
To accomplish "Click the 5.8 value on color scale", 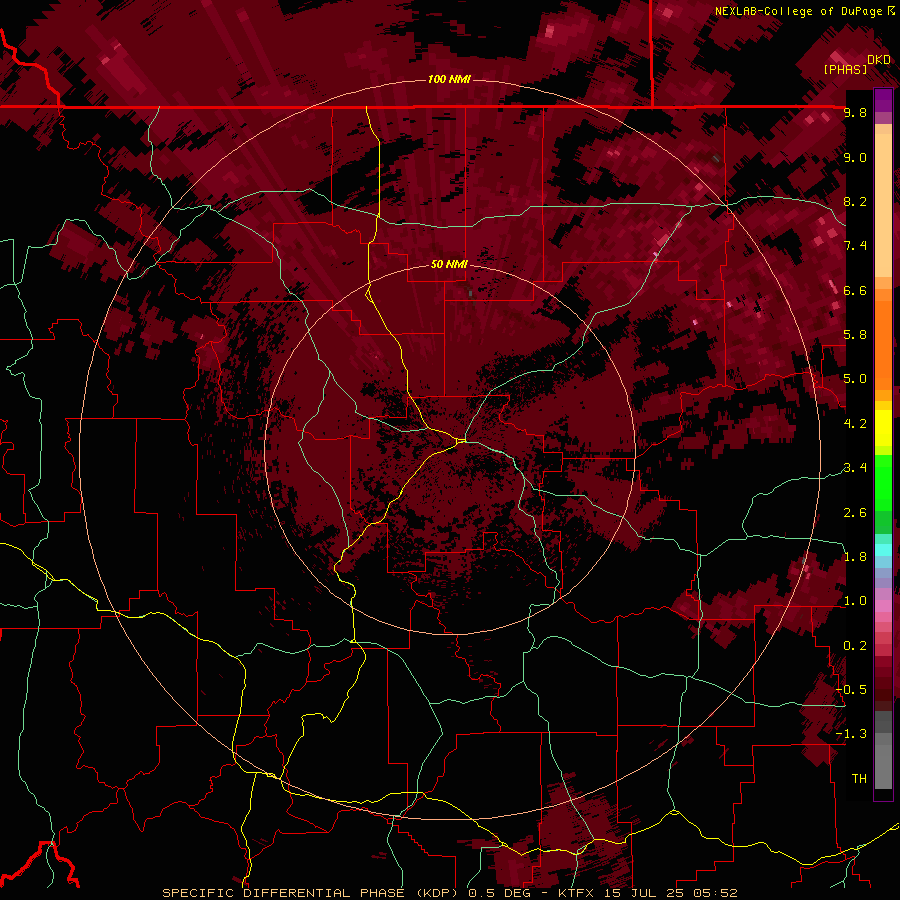I will (855, 335).
